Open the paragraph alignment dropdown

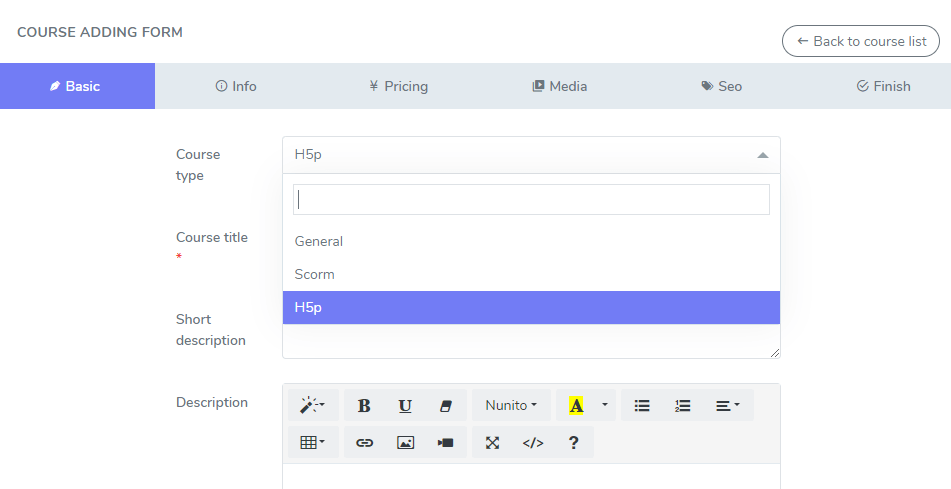[x=727, y=405]
